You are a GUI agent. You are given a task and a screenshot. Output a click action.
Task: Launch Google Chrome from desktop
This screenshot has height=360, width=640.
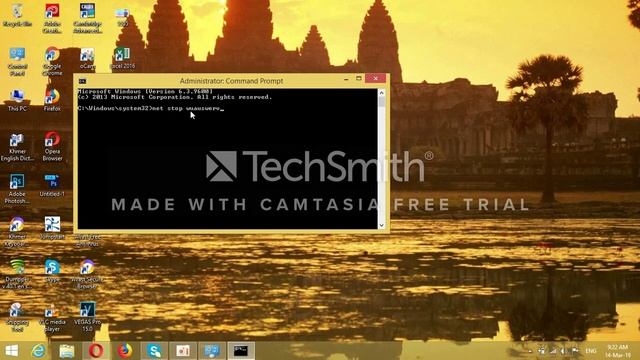[x=52, y=61]
